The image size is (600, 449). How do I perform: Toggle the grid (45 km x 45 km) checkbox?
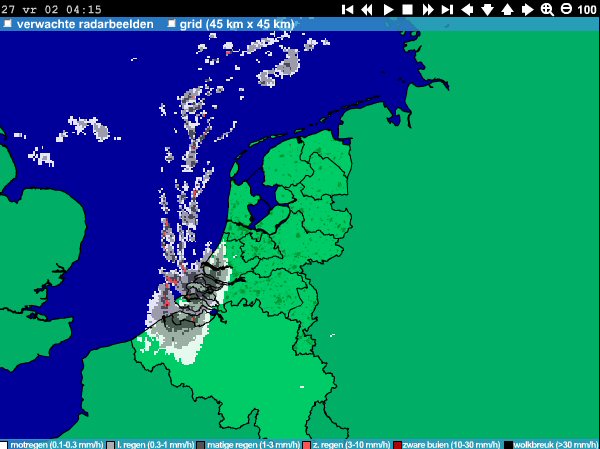point(172,24)
